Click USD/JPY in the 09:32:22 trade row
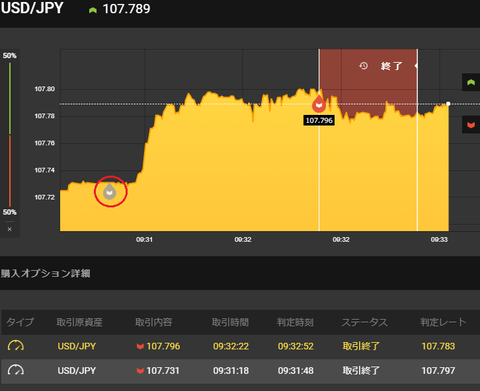This screenshot has height=391, width=480. click(77, 346)
